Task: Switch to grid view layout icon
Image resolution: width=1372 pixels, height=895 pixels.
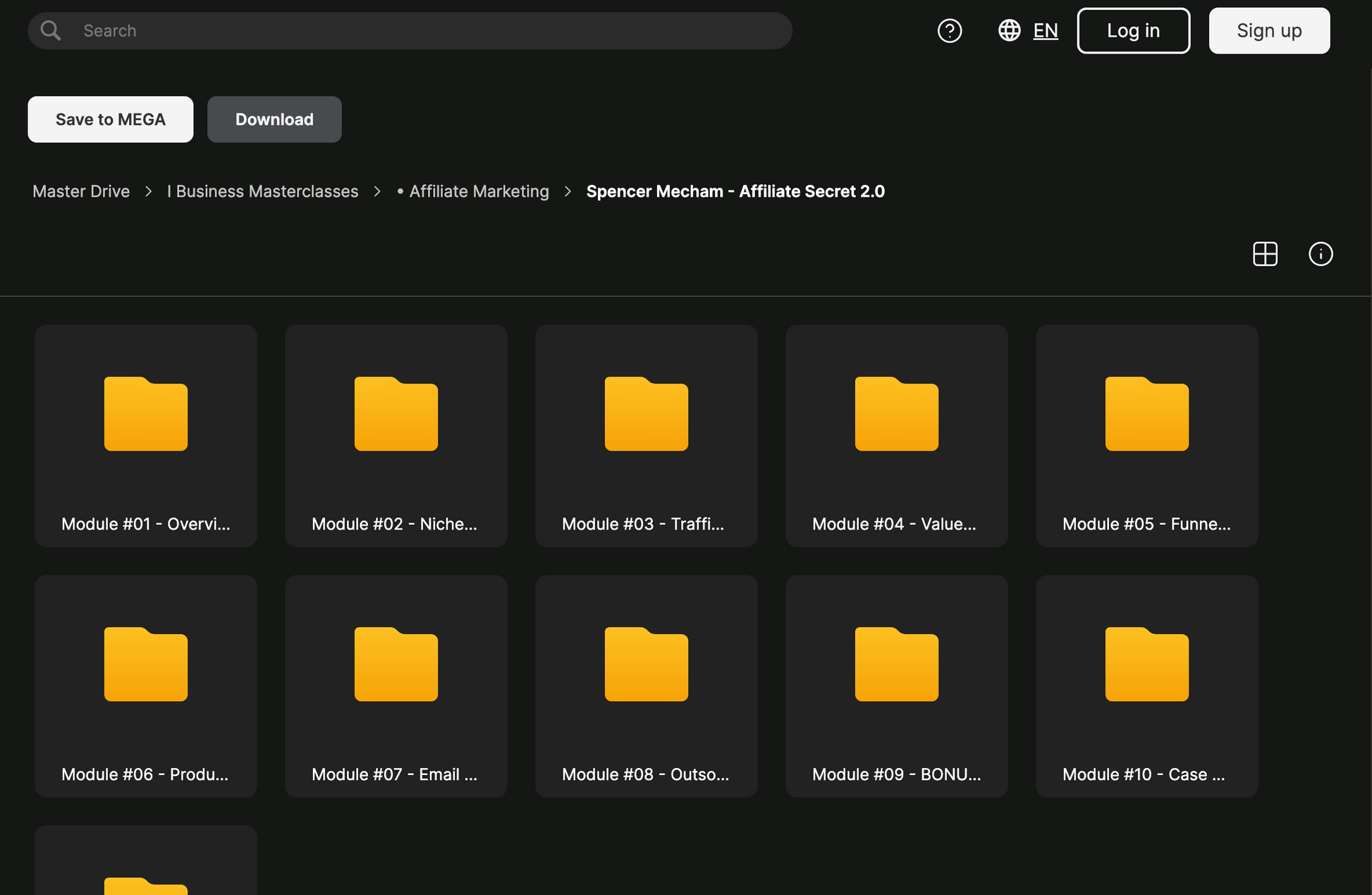Action: [x=1265, y=254]
